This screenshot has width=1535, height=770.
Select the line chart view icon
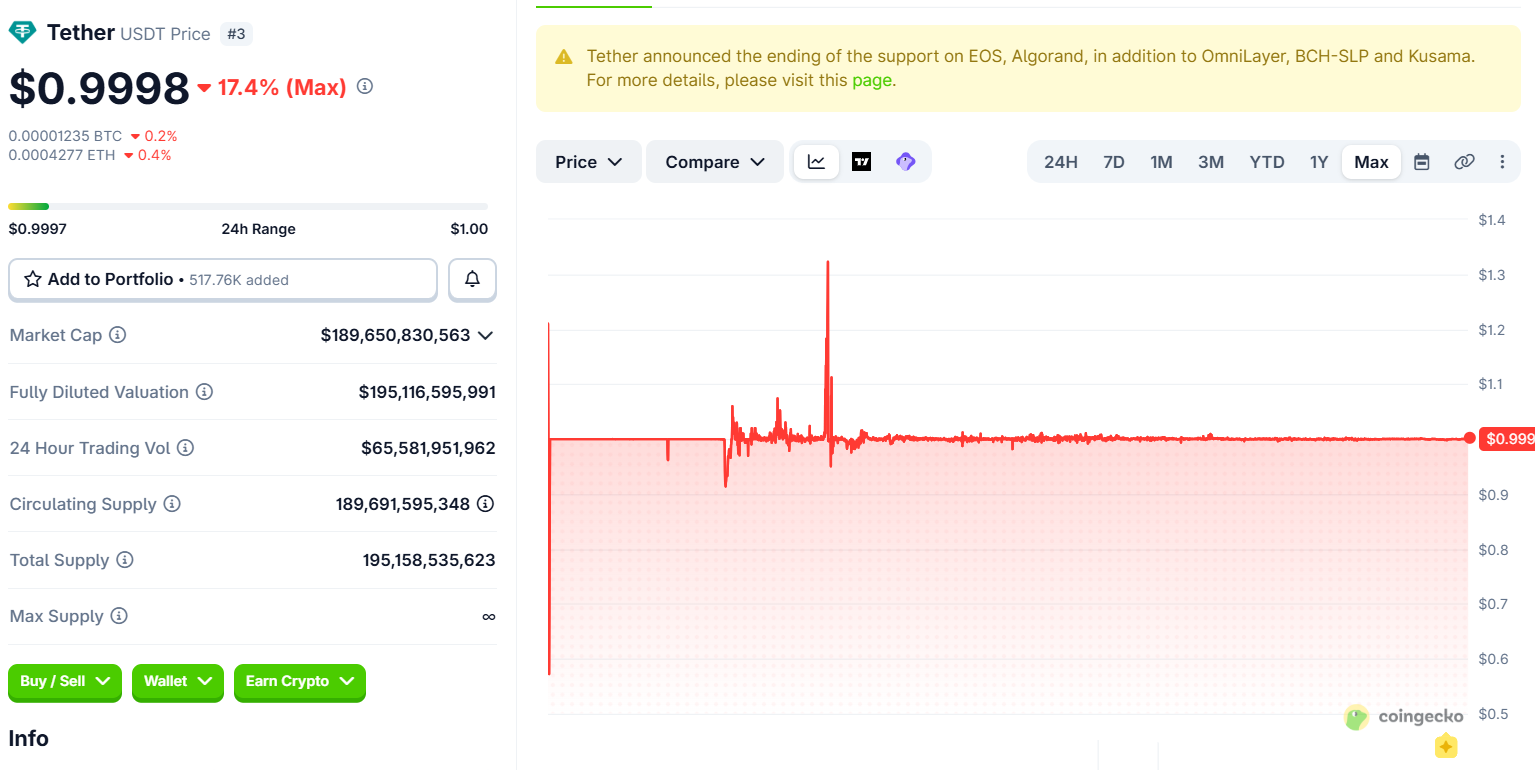(x=817, y=162)
